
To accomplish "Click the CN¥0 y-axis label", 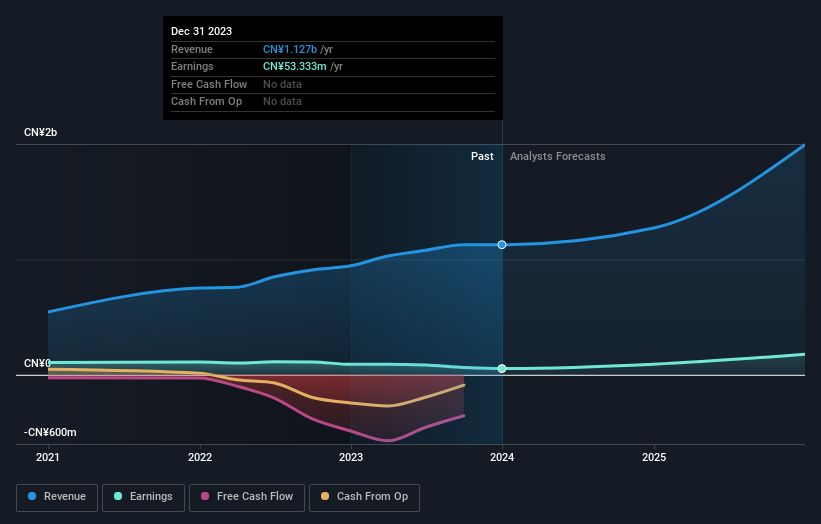I will coord(37,363).
